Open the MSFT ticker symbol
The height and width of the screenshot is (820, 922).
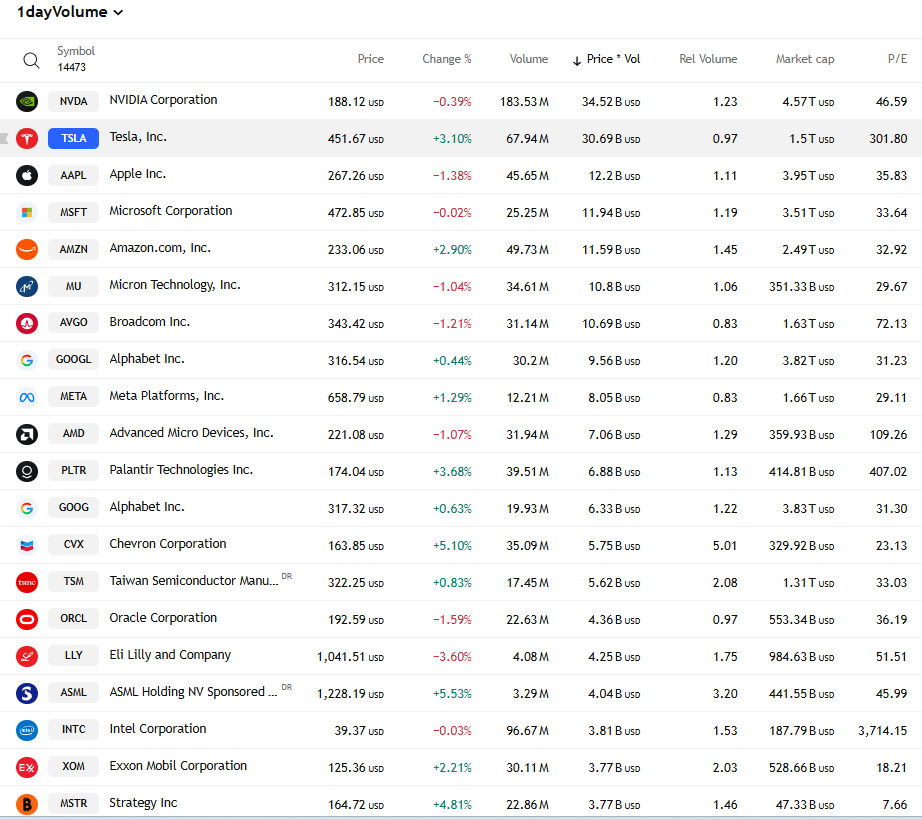74,212
